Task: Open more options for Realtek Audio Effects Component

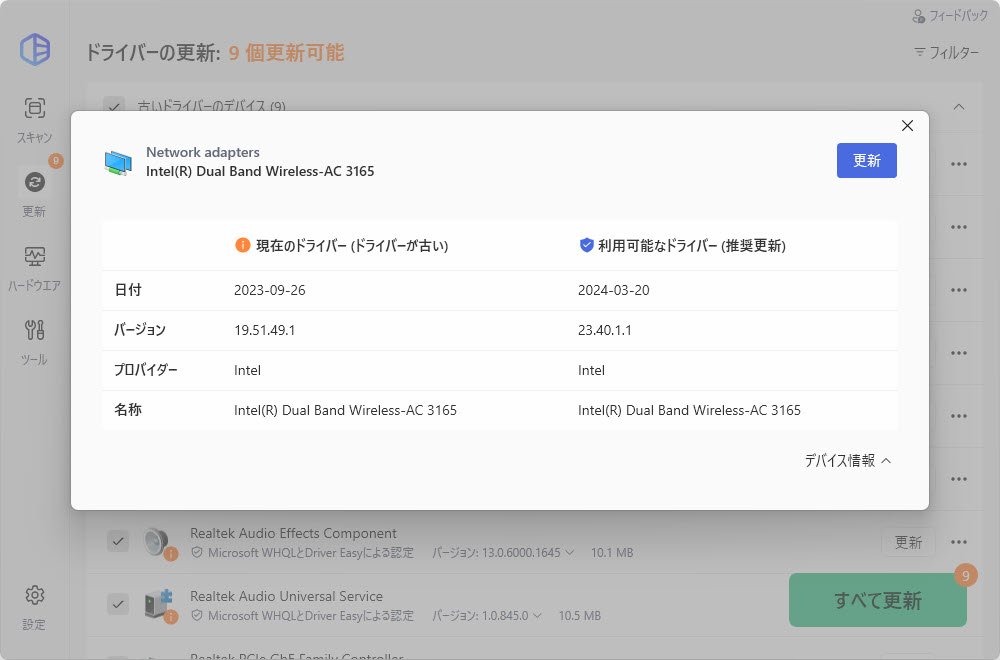Action: pos(959,542)
